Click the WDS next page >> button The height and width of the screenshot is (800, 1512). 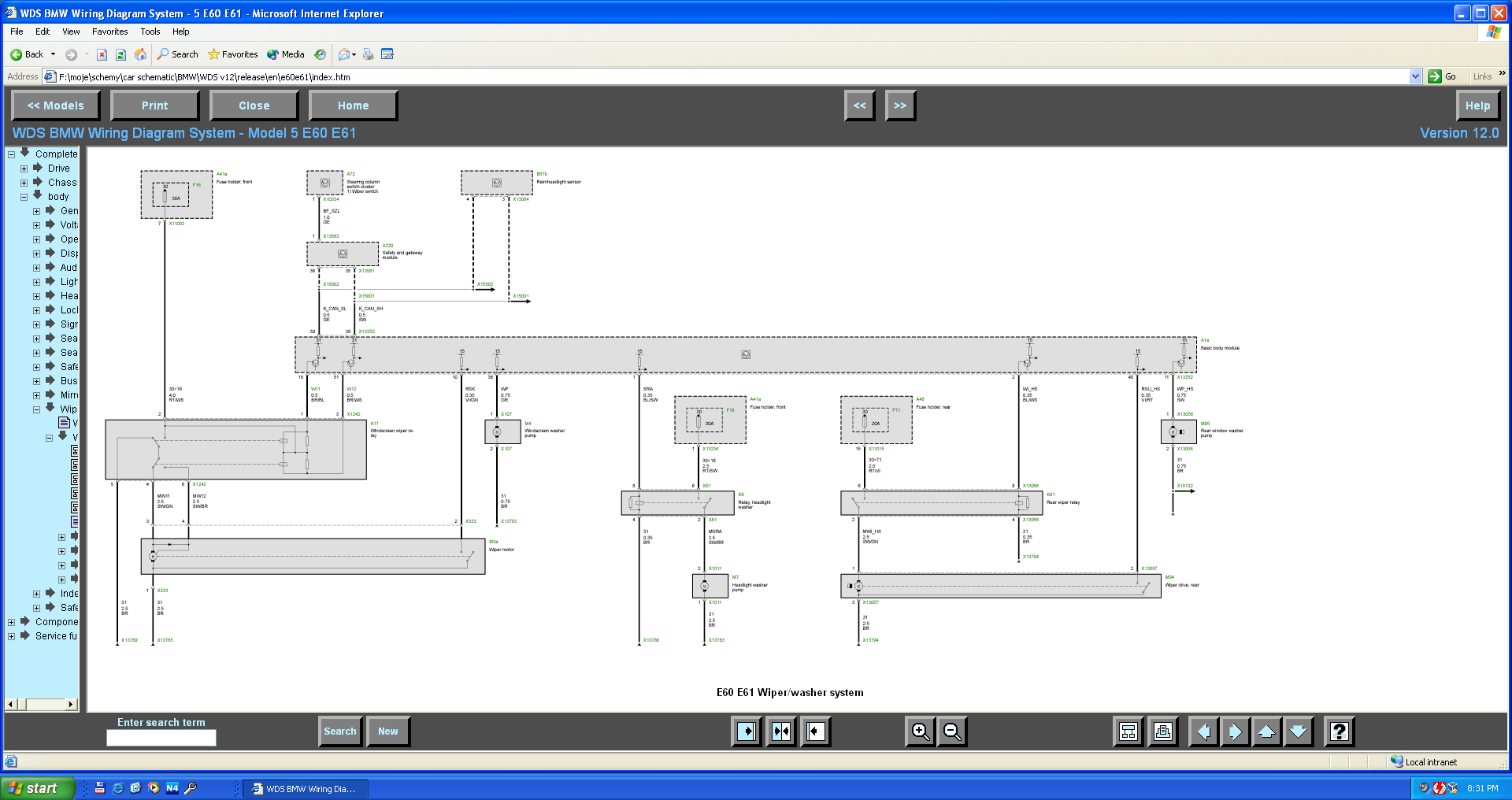[900, 106]
